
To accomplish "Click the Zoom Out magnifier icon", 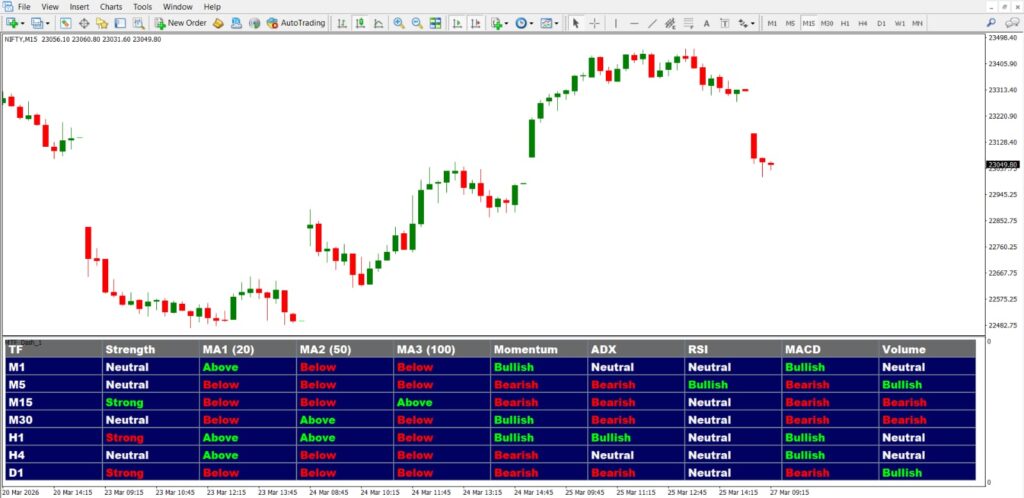I will pos(416,22).
